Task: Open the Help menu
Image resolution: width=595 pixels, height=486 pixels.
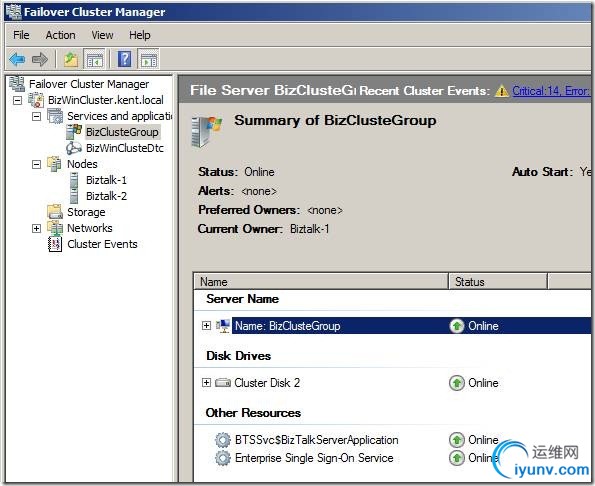Action: click(140, 35)
